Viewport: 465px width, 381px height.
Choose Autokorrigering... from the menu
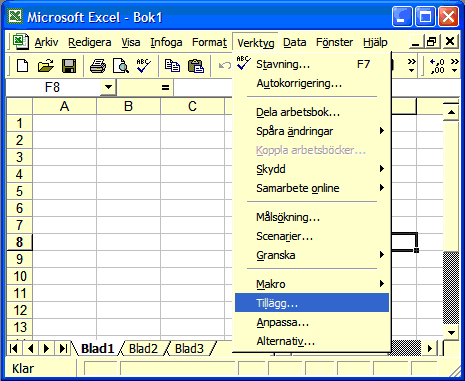pyautogui.click(x=312, y=83)
